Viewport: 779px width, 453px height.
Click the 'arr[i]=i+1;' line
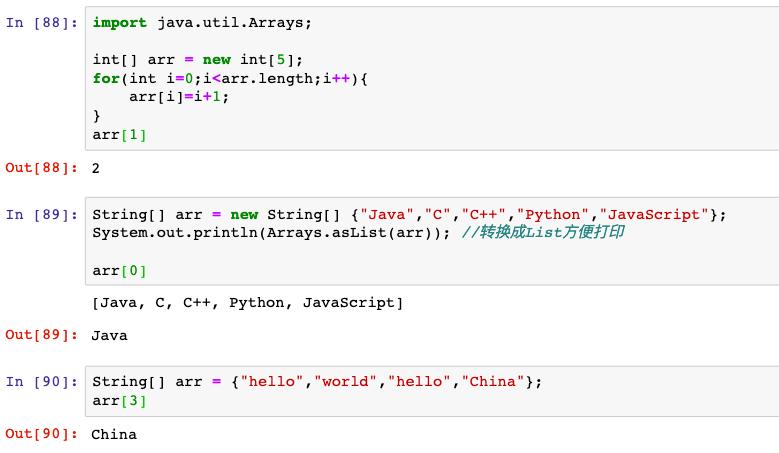point(179,97)
